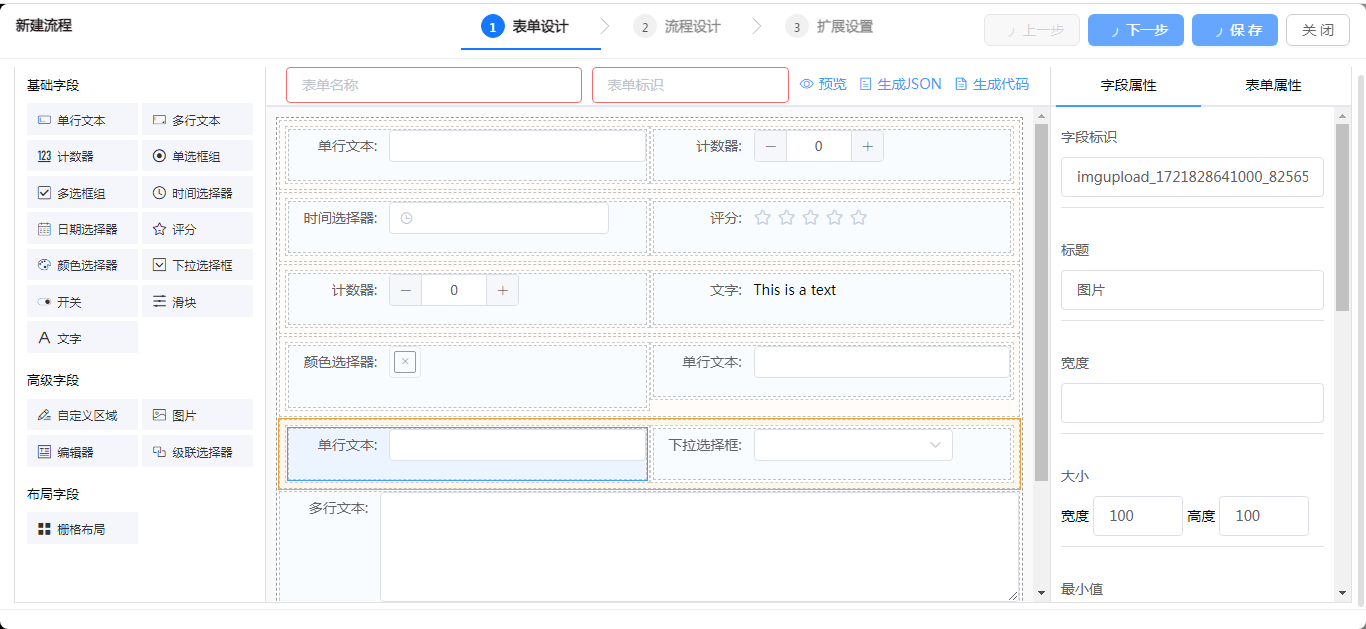
Task: Add the 颜色选择器 color picker from the palette
Action: (x=82, y=265)
